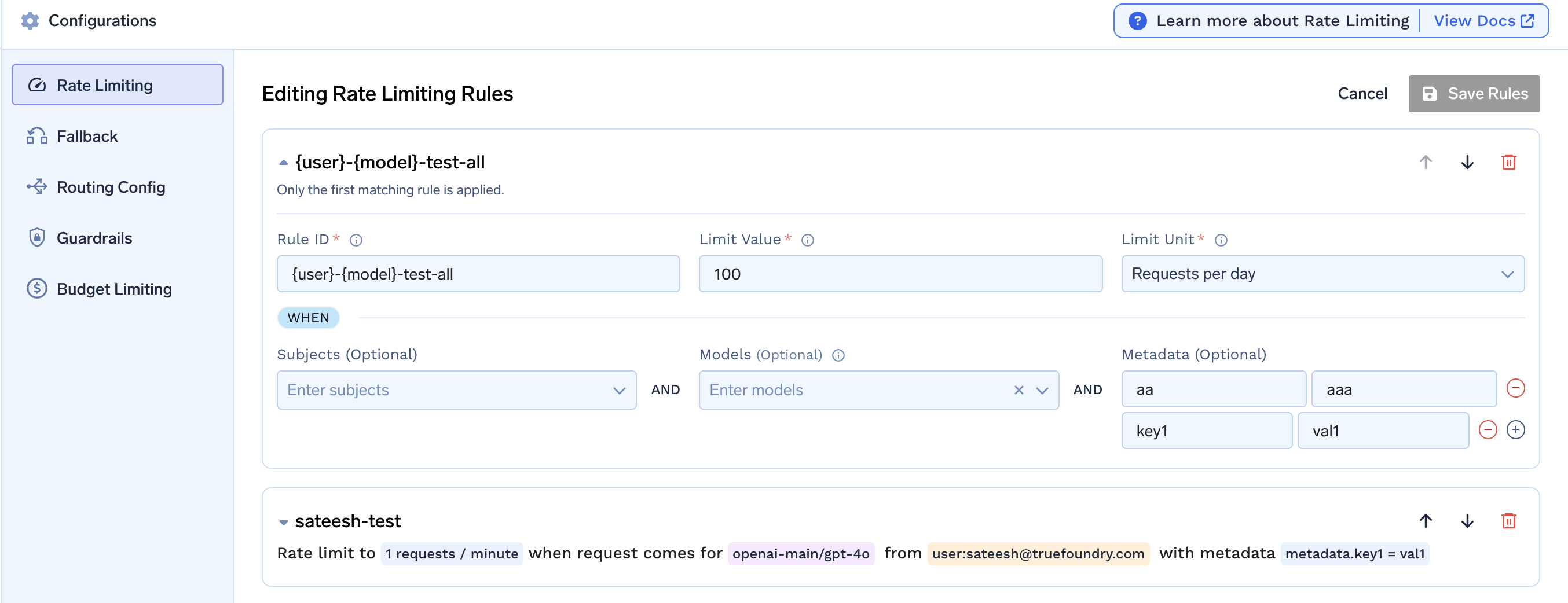Click the Configurations gear icon

pos(30,21)
